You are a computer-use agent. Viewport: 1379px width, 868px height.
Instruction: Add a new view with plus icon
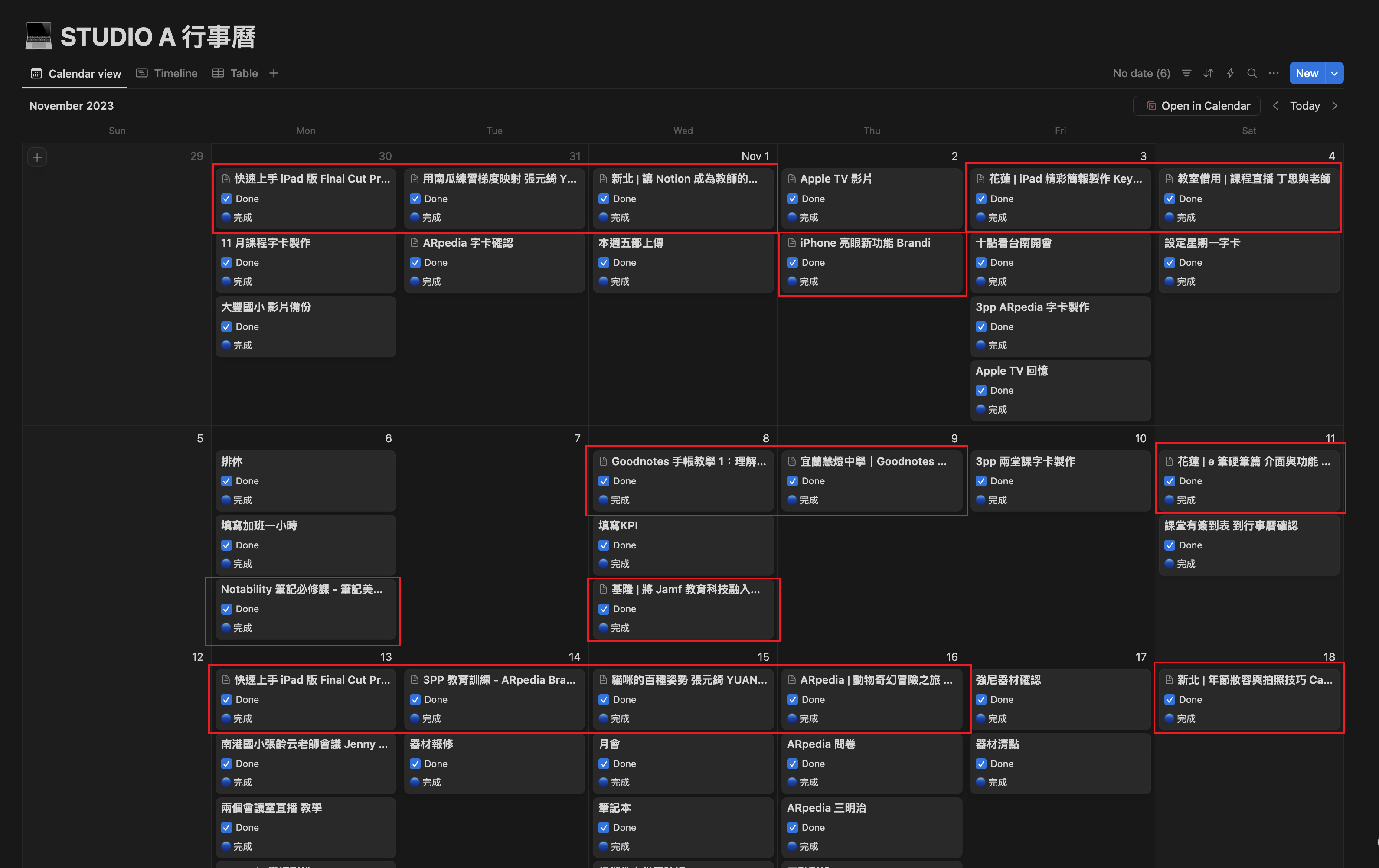pyautogui.click(x=274, y=73)
